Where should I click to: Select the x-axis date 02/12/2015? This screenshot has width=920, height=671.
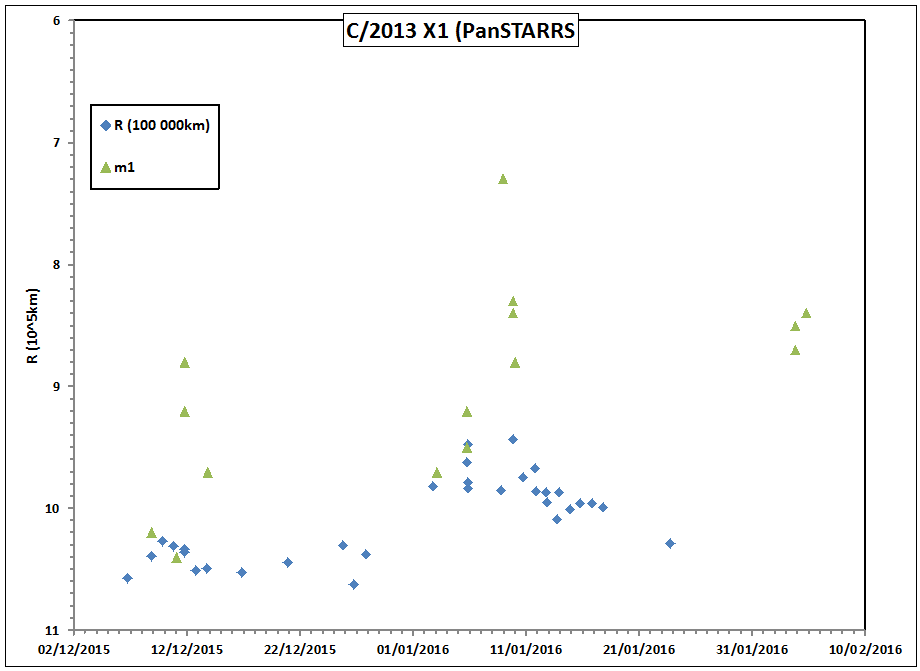73,649
